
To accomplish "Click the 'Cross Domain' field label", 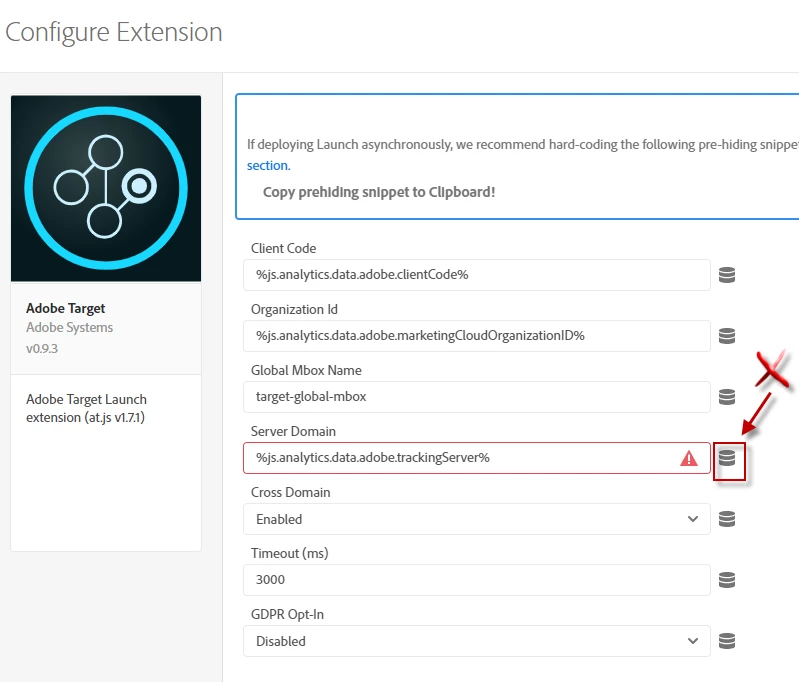I will [x=290, y=492].
